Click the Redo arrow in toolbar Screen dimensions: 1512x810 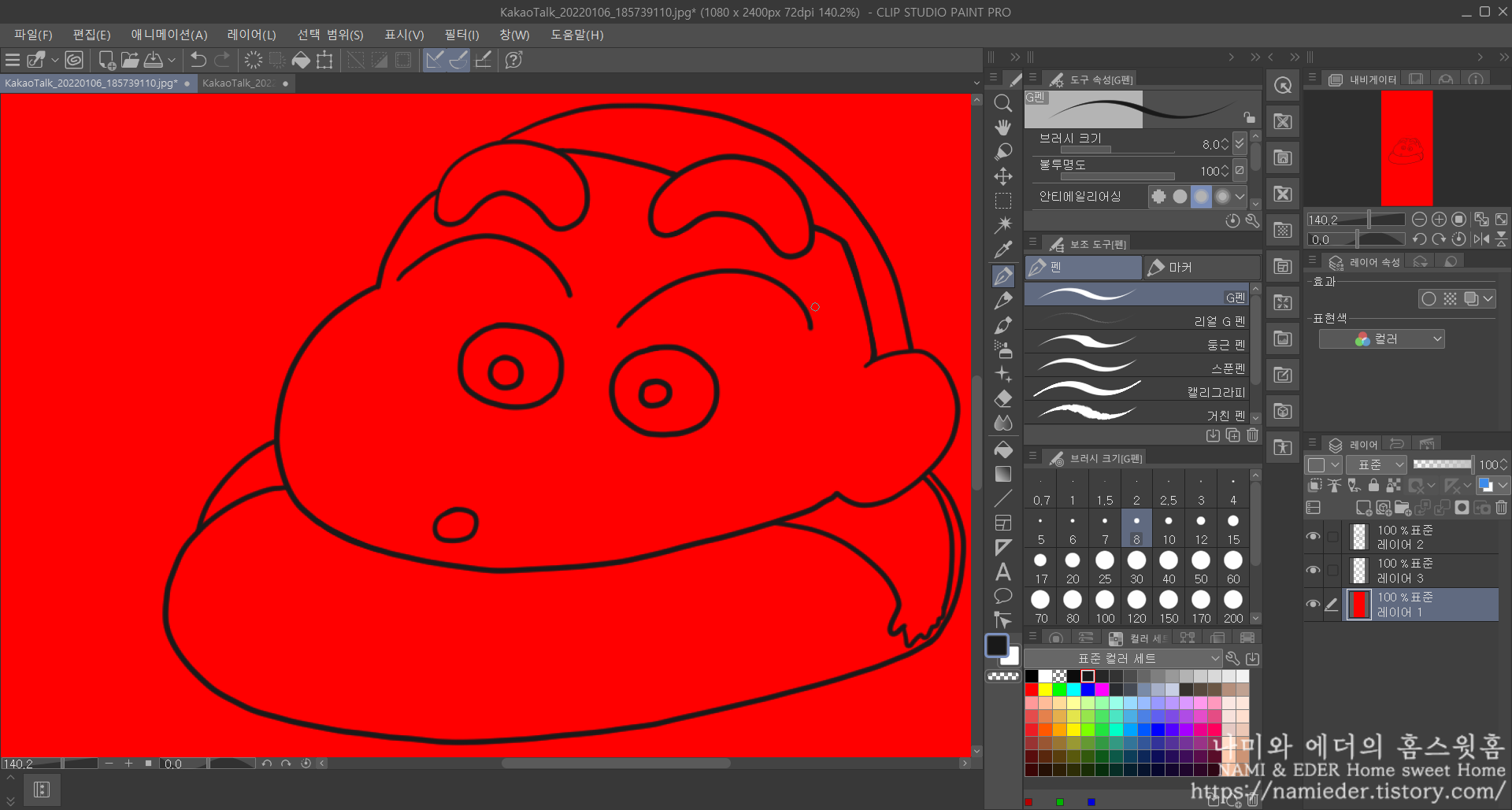click(223, 60)
